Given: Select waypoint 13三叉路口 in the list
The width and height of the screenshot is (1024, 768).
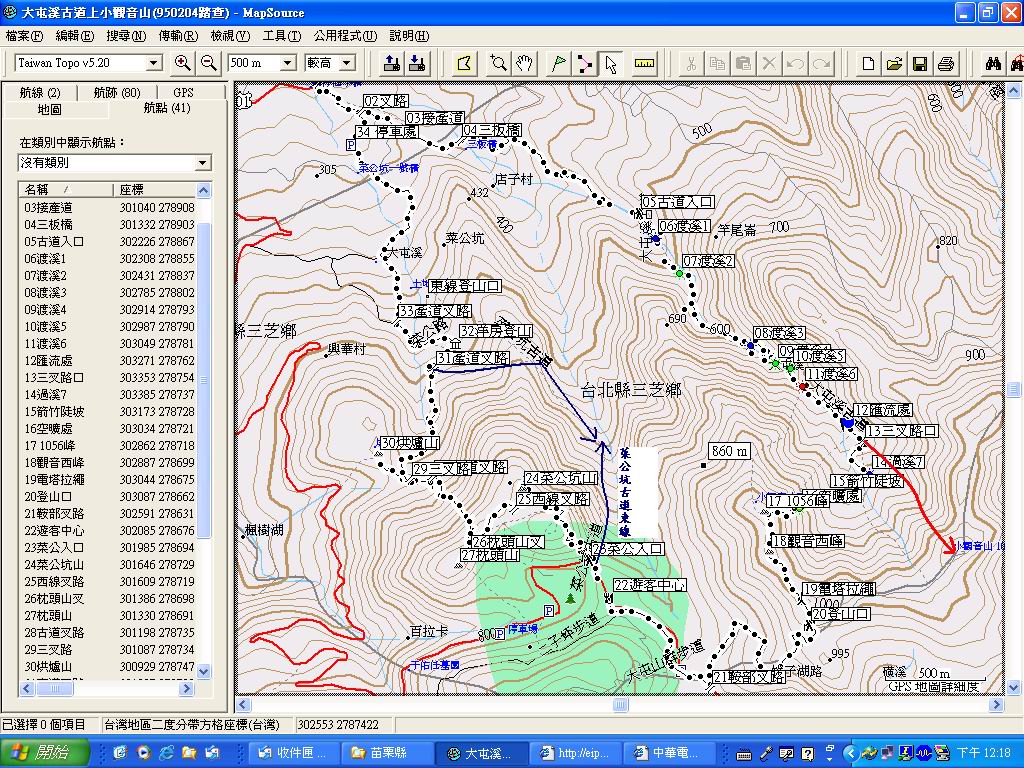Looking at the screenshot, I should coord(54,377).
